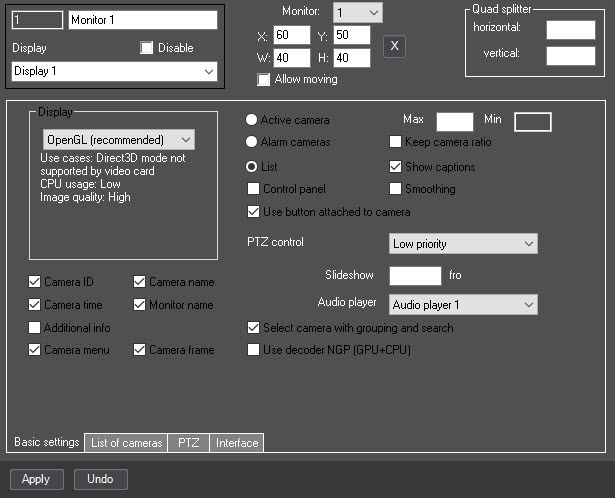Click the Slideshow input field

pos(415,276)
